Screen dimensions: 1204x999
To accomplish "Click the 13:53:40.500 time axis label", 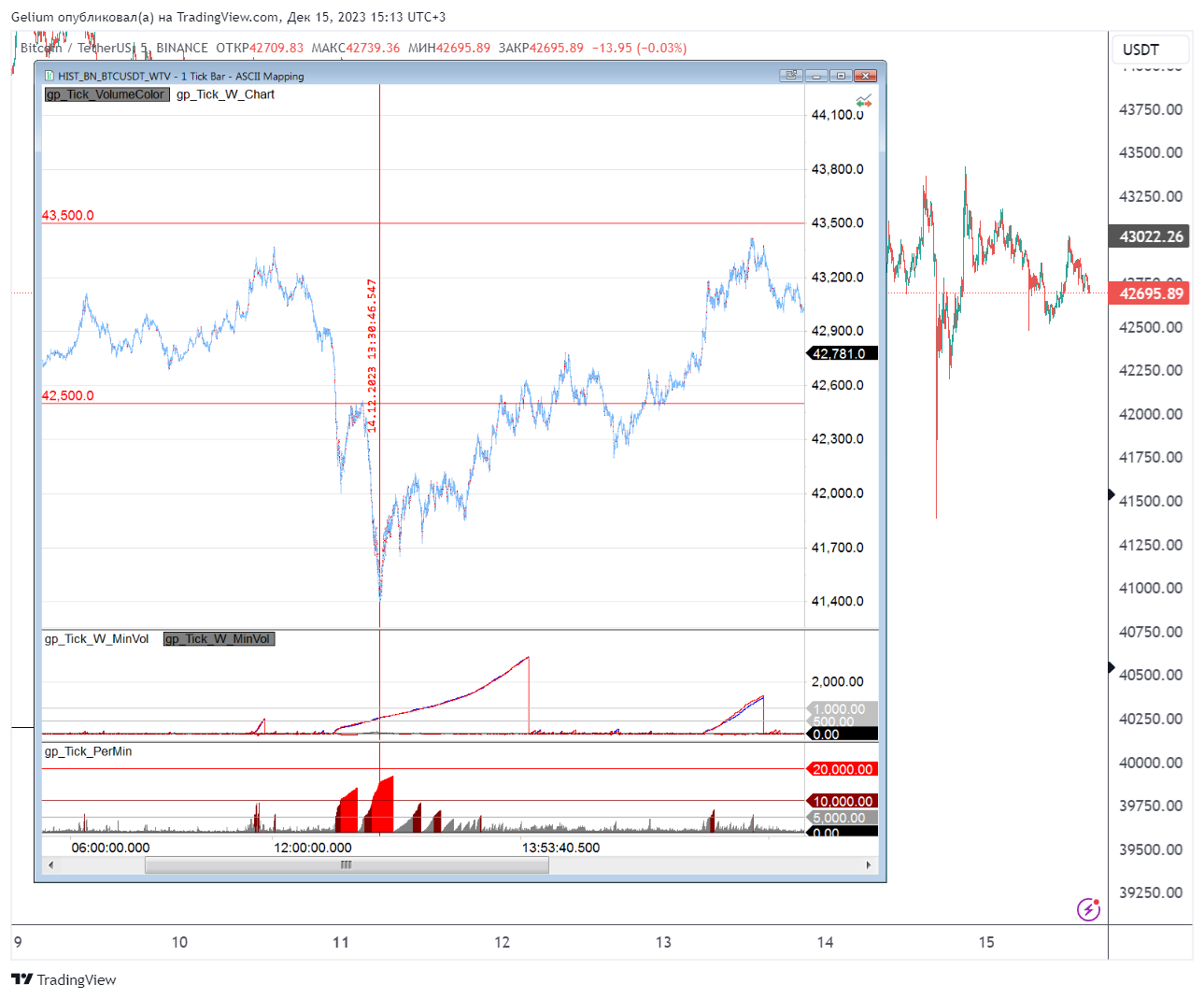I will pos(560,848).
